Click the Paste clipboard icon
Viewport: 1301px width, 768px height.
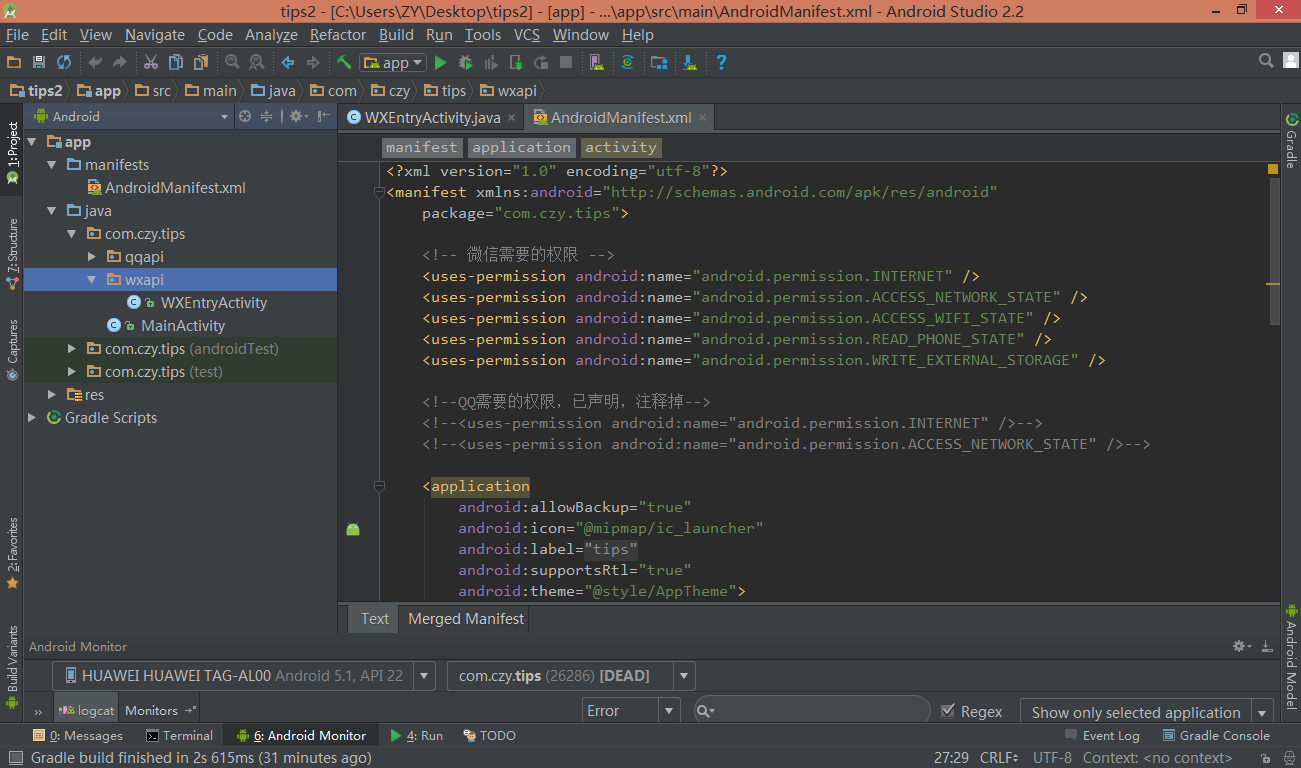(201, 62)
